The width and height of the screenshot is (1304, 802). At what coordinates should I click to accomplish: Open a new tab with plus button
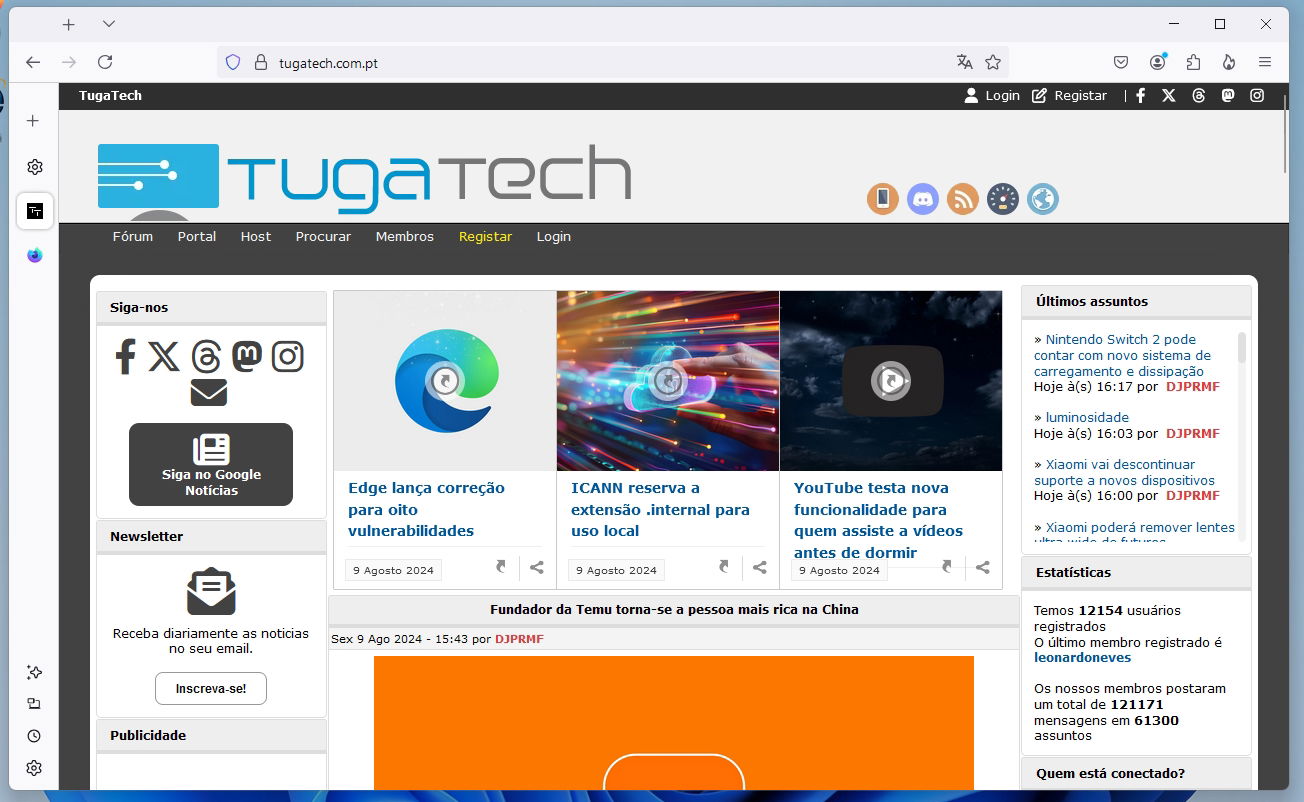(x=68, y=24)
